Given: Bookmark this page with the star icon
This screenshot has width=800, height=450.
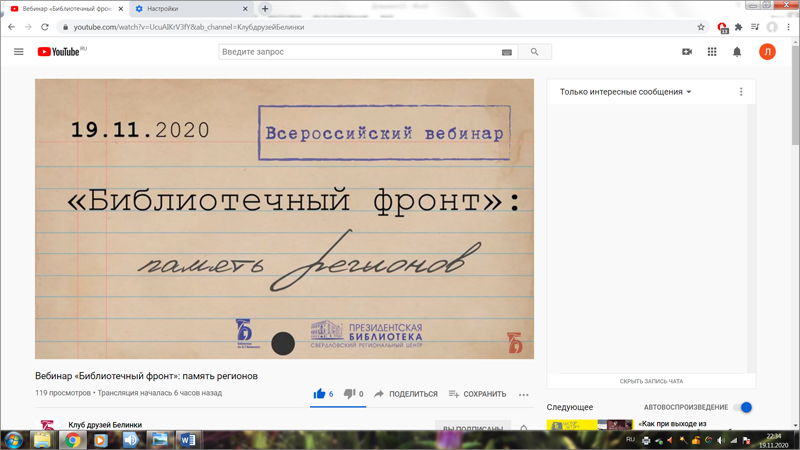Looking at the screenshot, I should coord(701,27).
